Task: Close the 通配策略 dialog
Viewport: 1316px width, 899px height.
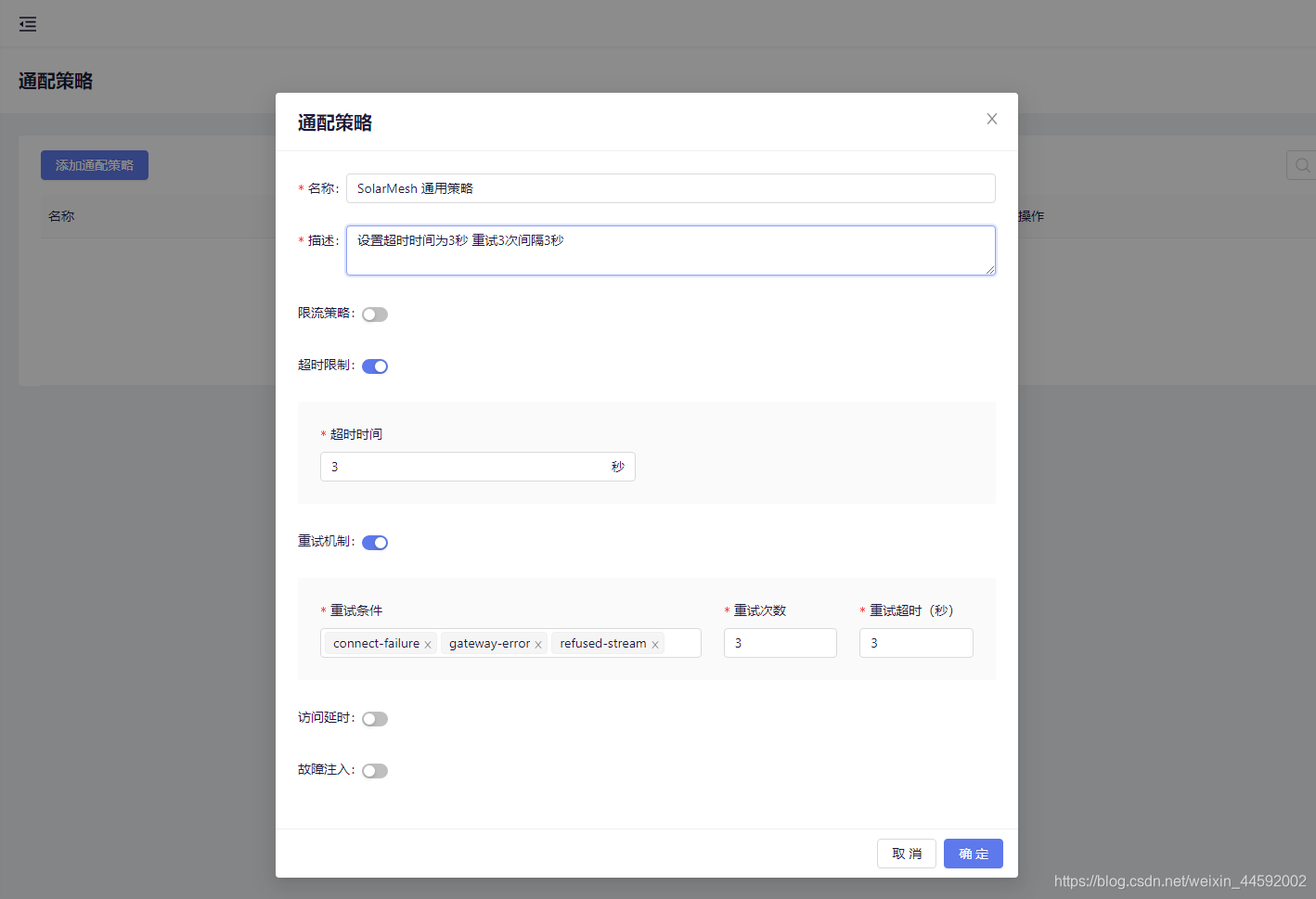Action: coord(992,119)
